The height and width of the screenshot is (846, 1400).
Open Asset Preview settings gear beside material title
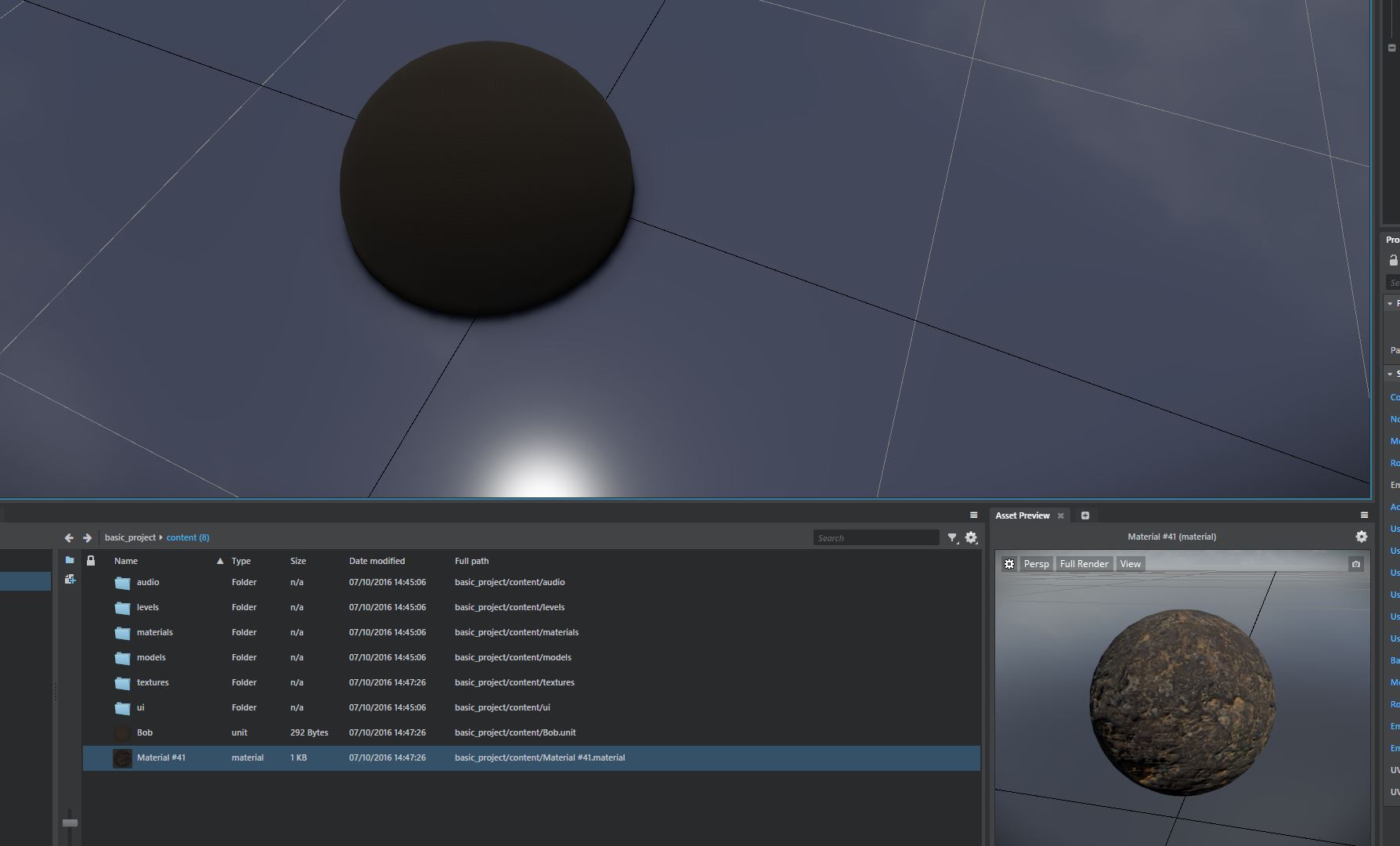[x=1362, y=537]
